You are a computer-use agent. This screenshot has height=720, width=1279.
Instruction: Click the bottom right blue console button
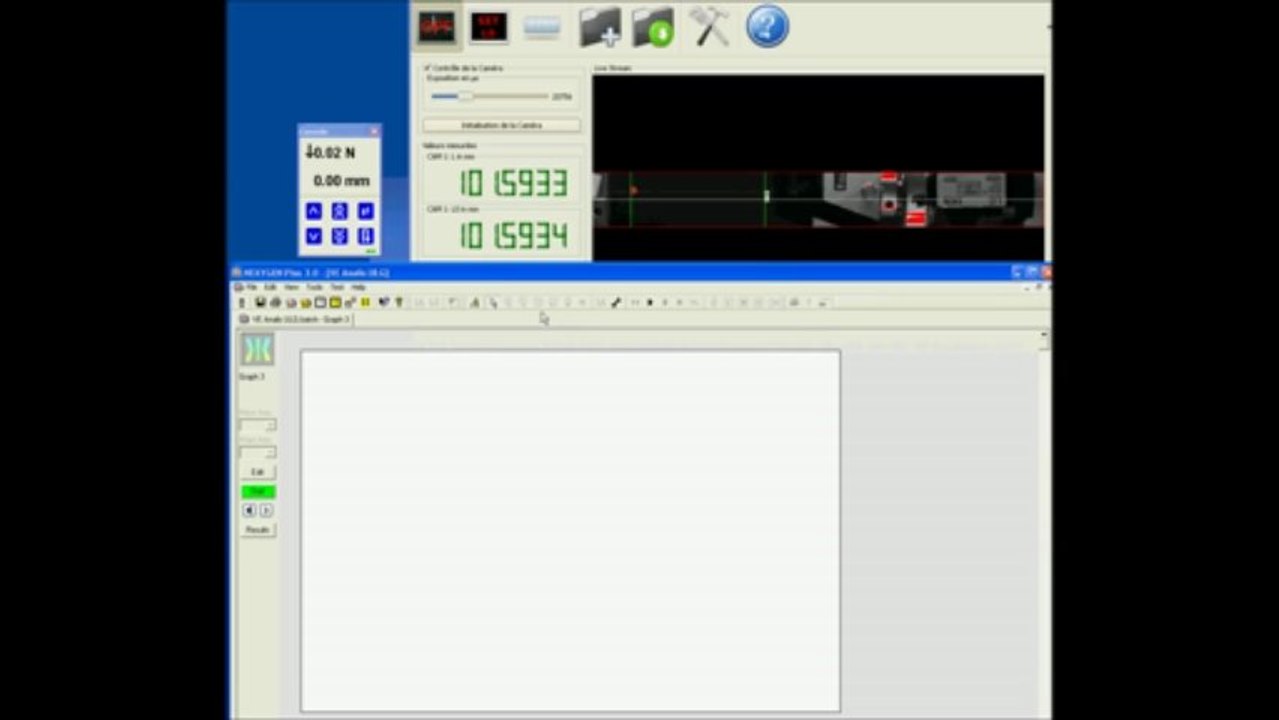pyautogui.click(x=366, y=236)
